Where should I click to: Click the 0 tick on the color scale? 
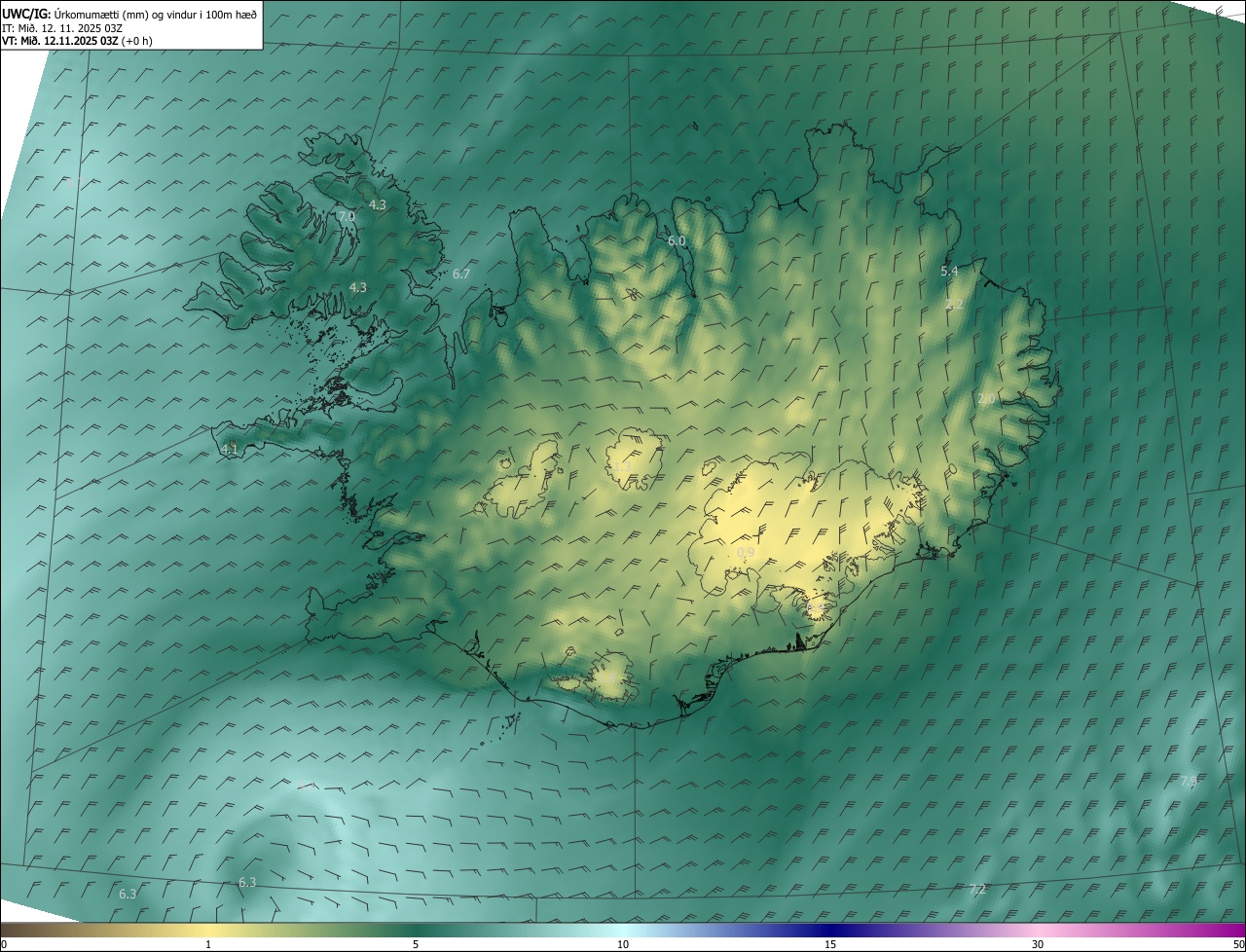pos(4,945)
